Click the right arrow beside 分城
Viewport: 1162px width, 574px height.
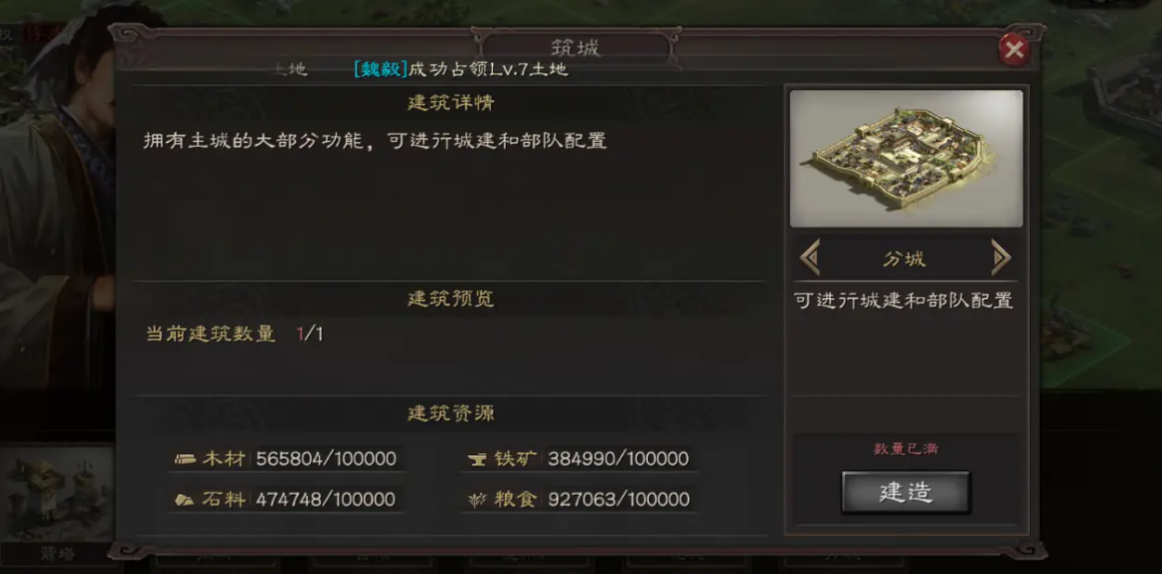pyautogui.click(x=1000, y=258)
